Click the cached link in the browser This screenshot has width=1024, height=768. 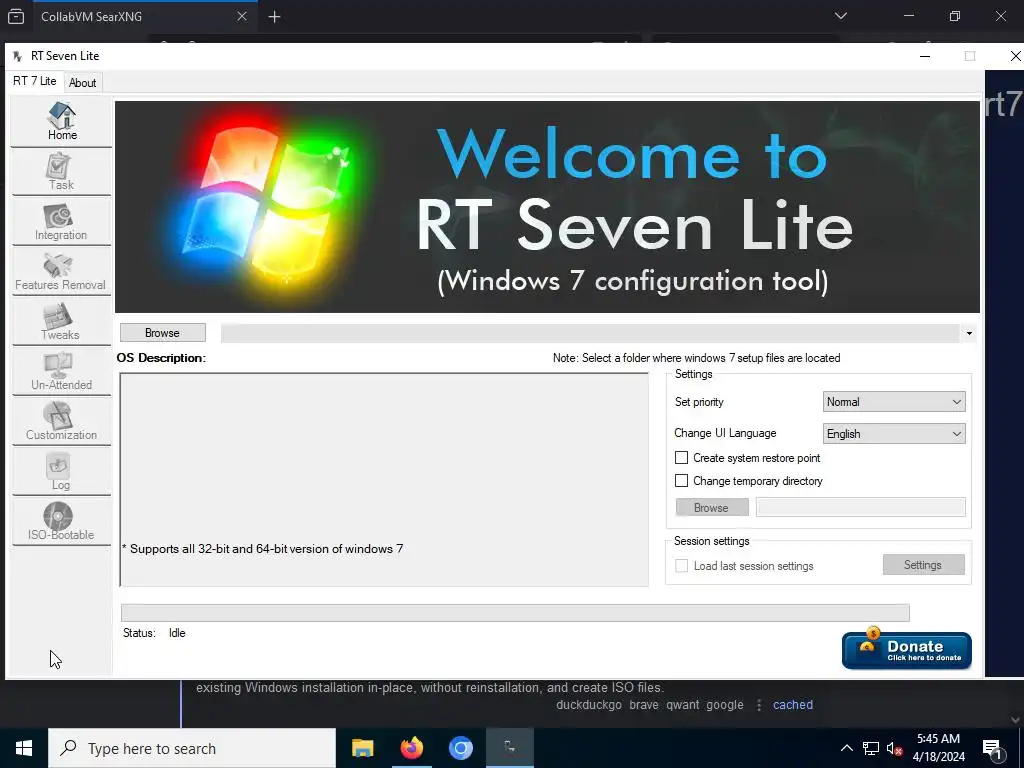click(793, 705)
